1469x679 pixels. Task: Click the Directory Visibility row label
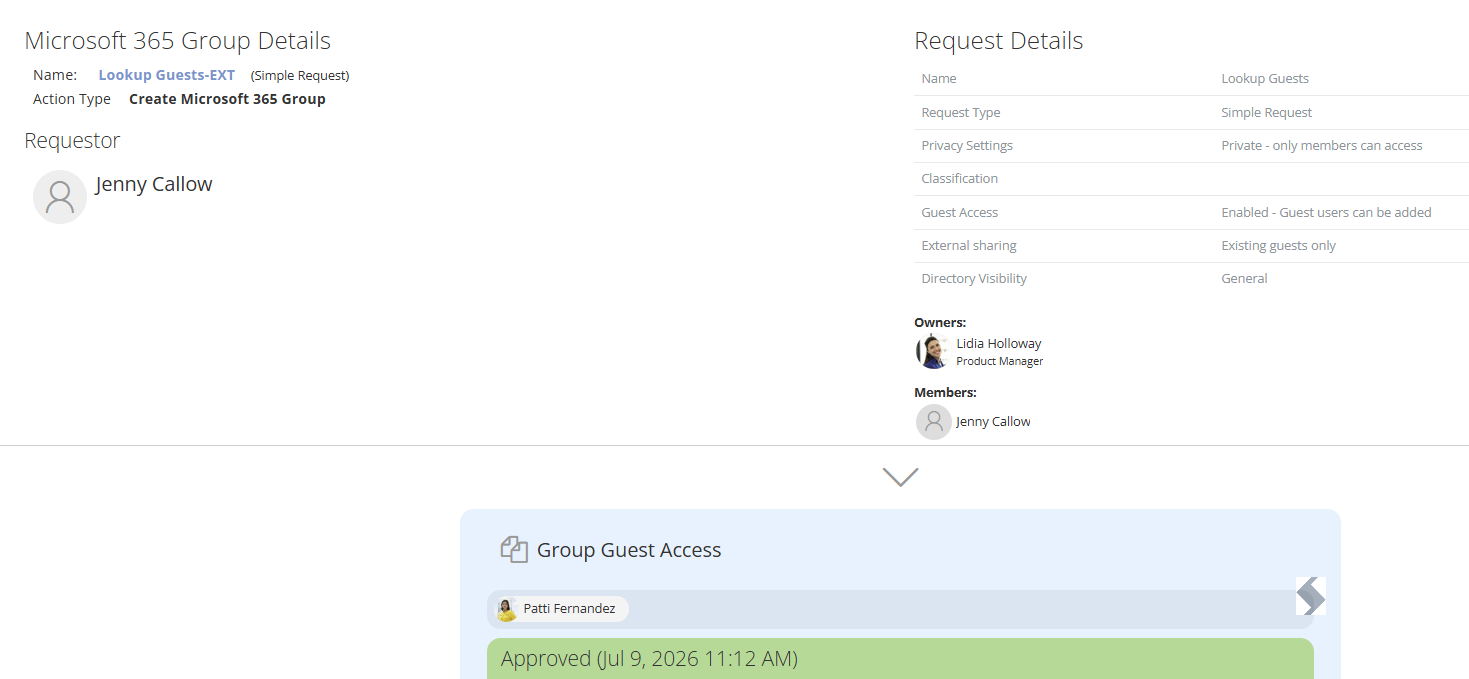coord(974,278)
